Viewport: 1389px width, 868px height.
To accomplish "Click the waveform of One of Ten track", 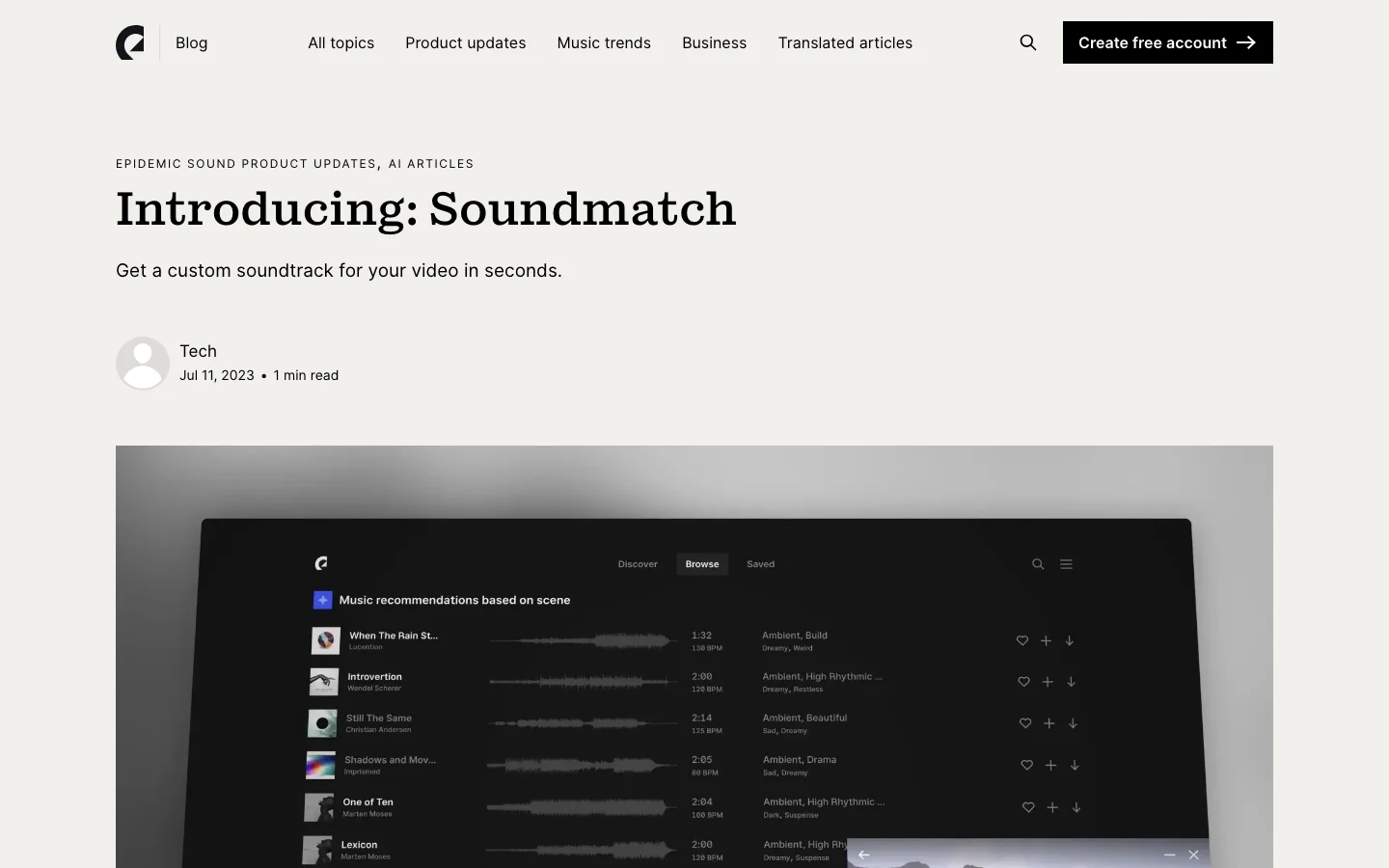I will (x=581, y=807).
